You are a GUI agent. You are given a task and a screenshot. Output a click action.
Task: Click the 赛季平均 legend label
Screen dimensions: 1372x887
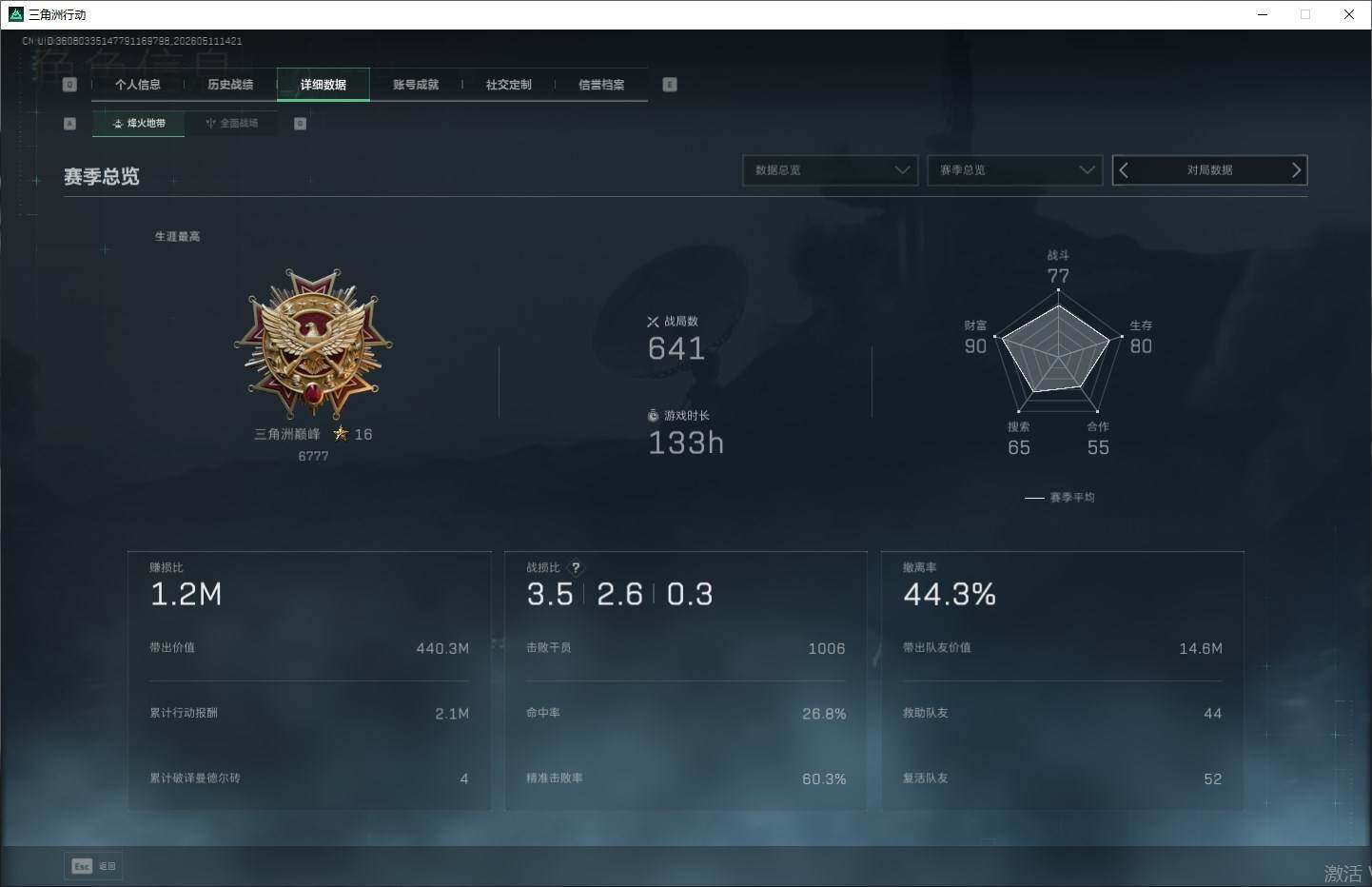[1072, 498]
